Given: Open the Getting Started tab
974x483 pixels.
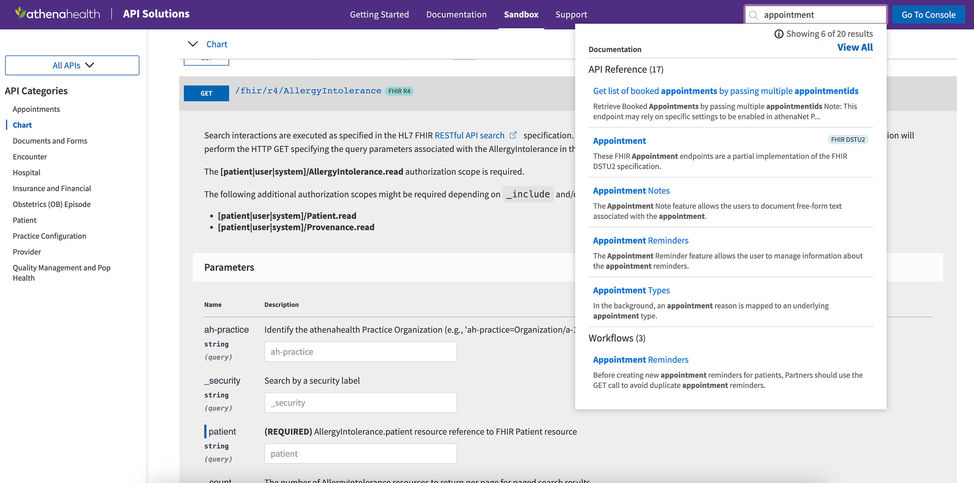Looking at the screenshot, I should pos(379,15).
